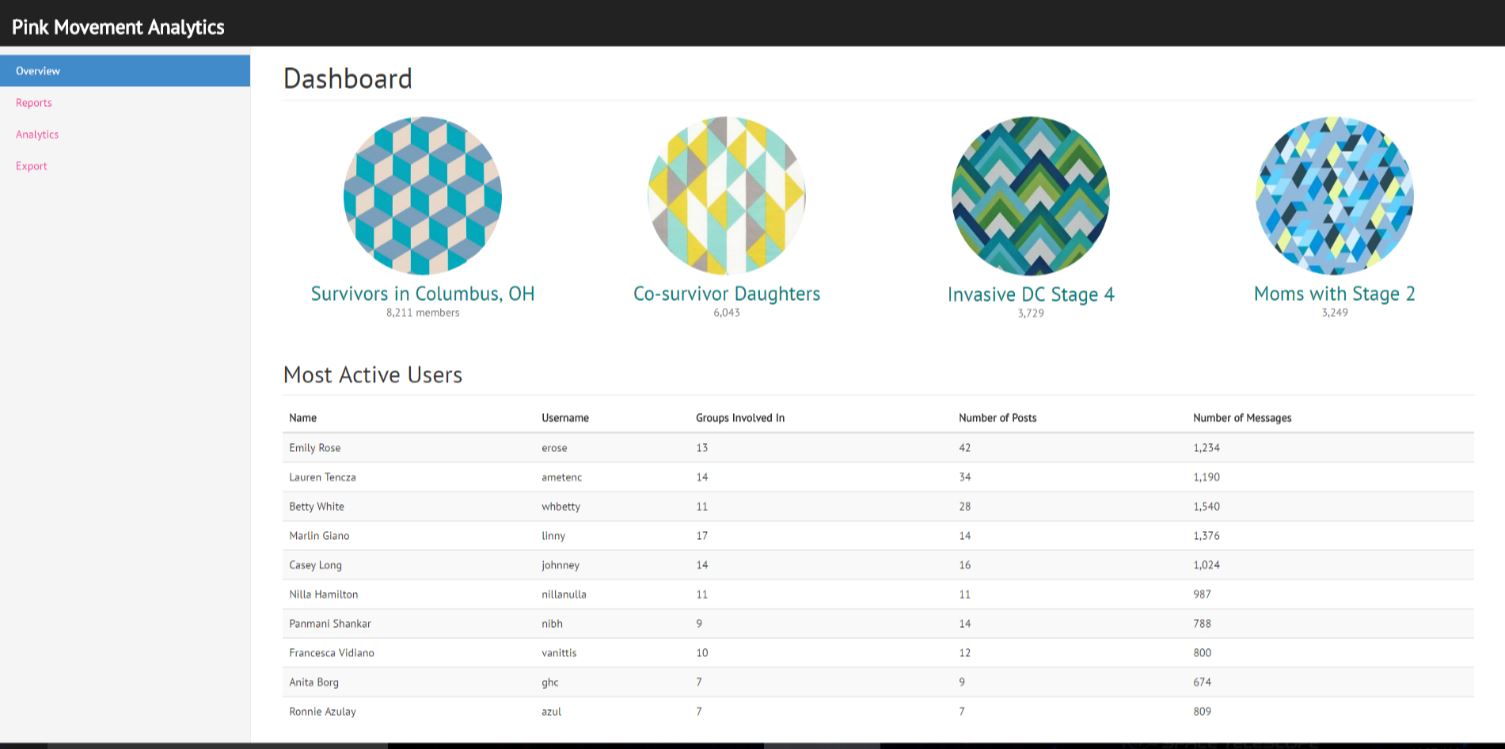Click the Co-survivor Daughters heading link
Screen dimensions: 1505x749
click(726, 294)
